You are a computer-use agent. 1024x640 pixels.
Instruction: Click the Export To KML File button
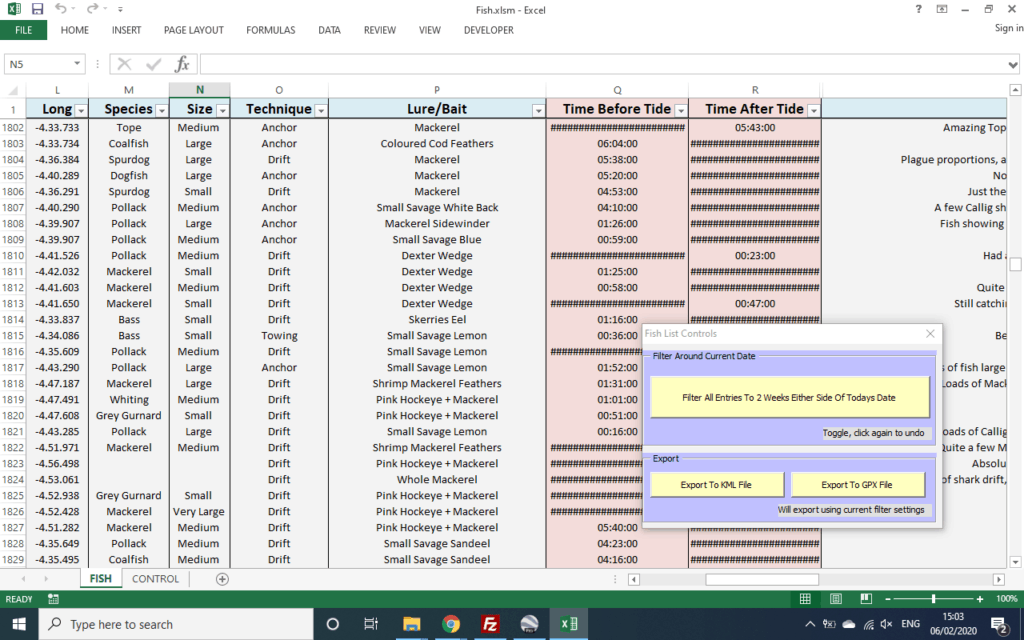tap(716, 484)
